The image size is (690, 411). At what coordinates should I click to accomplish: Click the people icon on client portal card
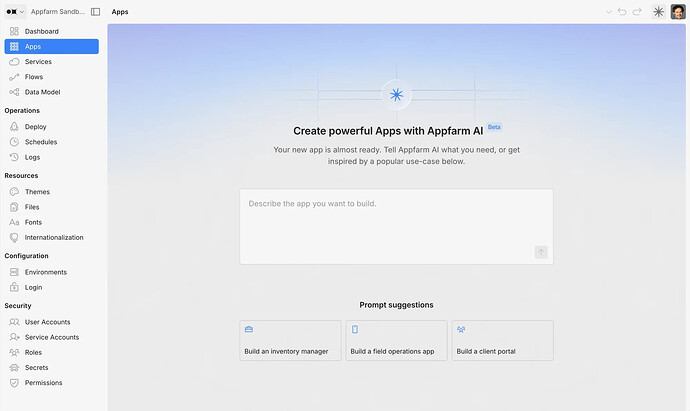tap(461, 329)
